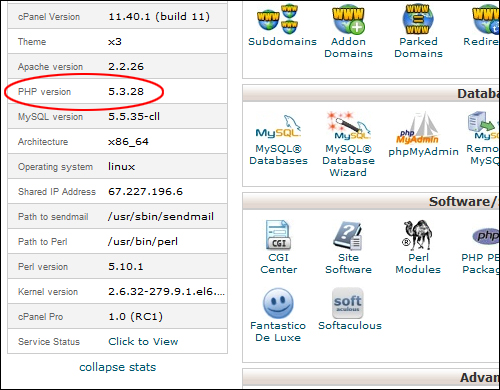Select the cPanel Pro value 1.0 (RC1)
The image size is (500, 390).
point(136,317)
